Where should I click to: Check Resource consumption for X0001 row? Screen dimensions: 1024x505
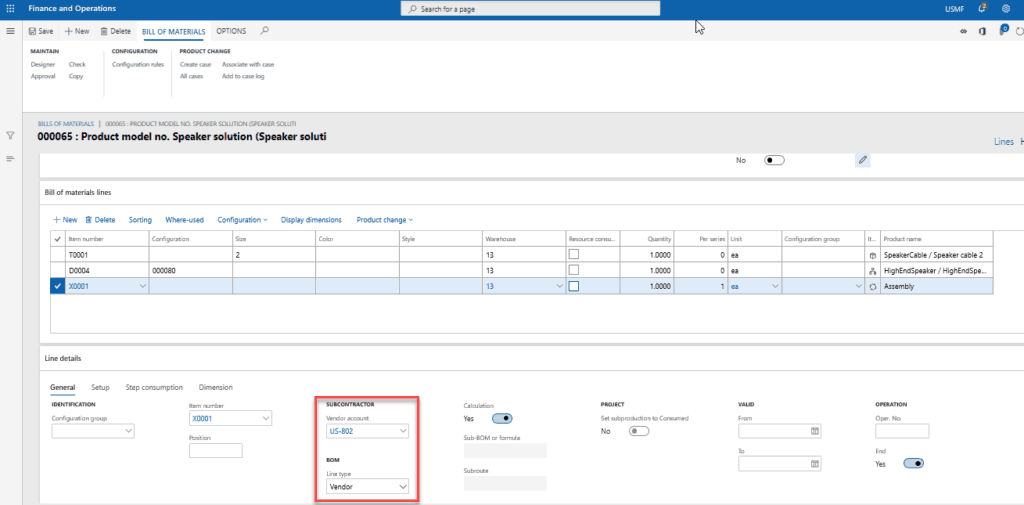click(573, 285)
